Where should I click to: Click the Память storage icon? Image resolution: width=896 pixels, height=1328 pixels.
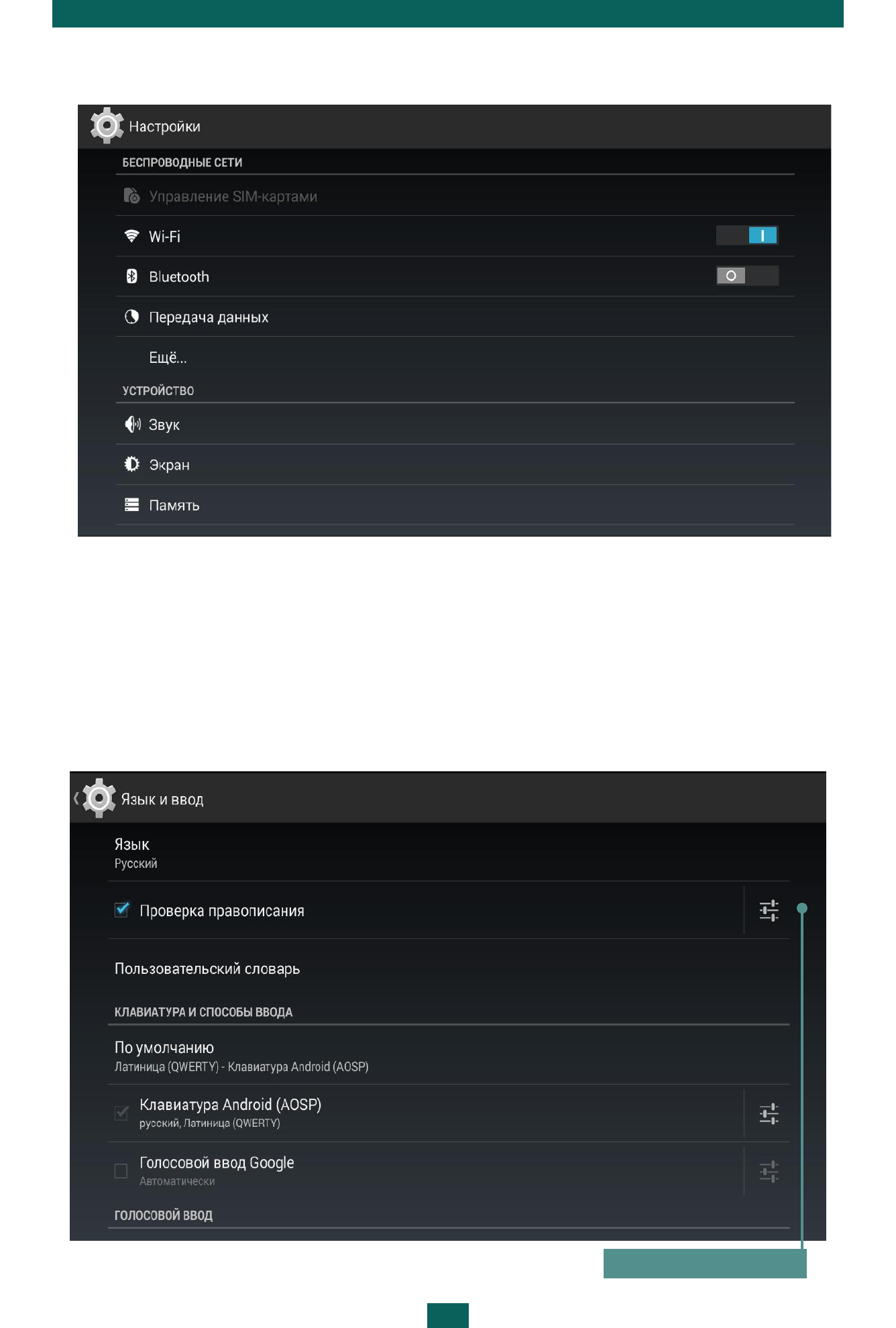pyautogui.click(x=131, y=504)
